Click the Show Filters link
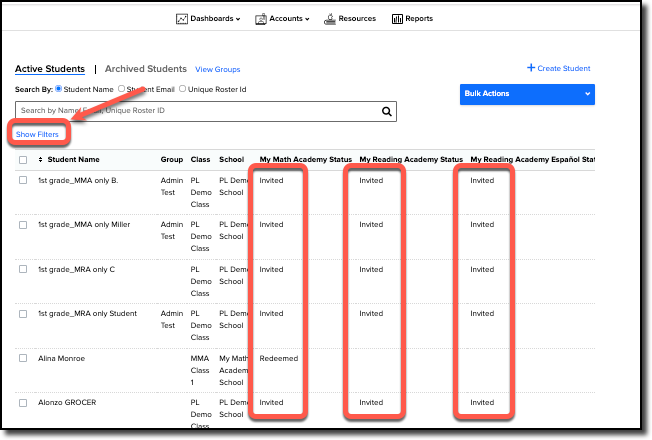652x440 pixels. [37, 134]
